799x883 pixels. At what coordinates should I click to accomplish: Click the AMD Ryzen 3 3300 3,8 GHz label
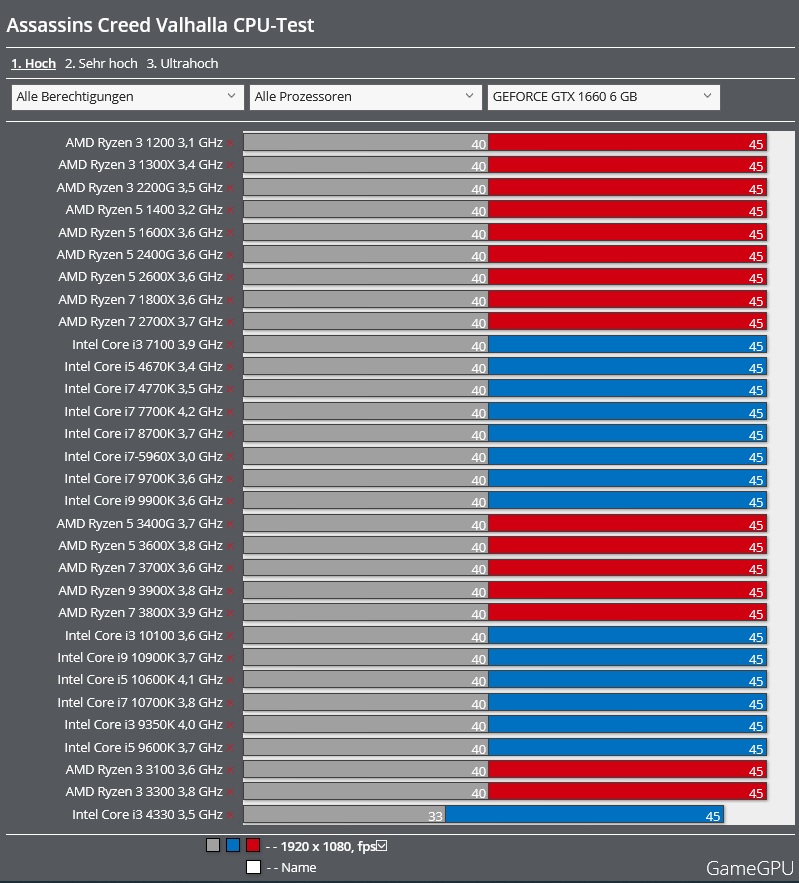(x=144, y=792)
